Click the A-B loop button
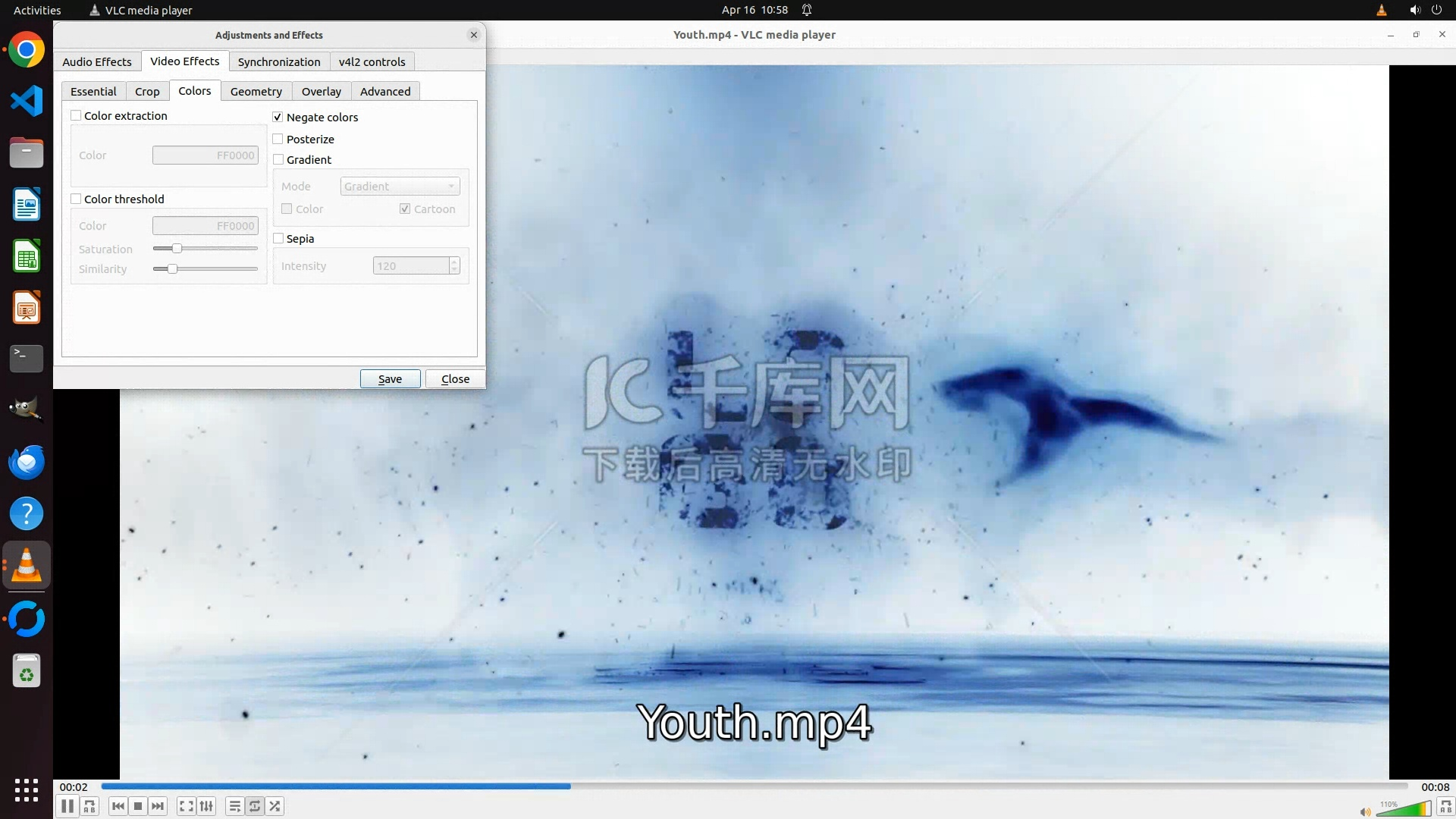Image resolution: width=1456 pixels, height=819 pixels. pos(89,806)
